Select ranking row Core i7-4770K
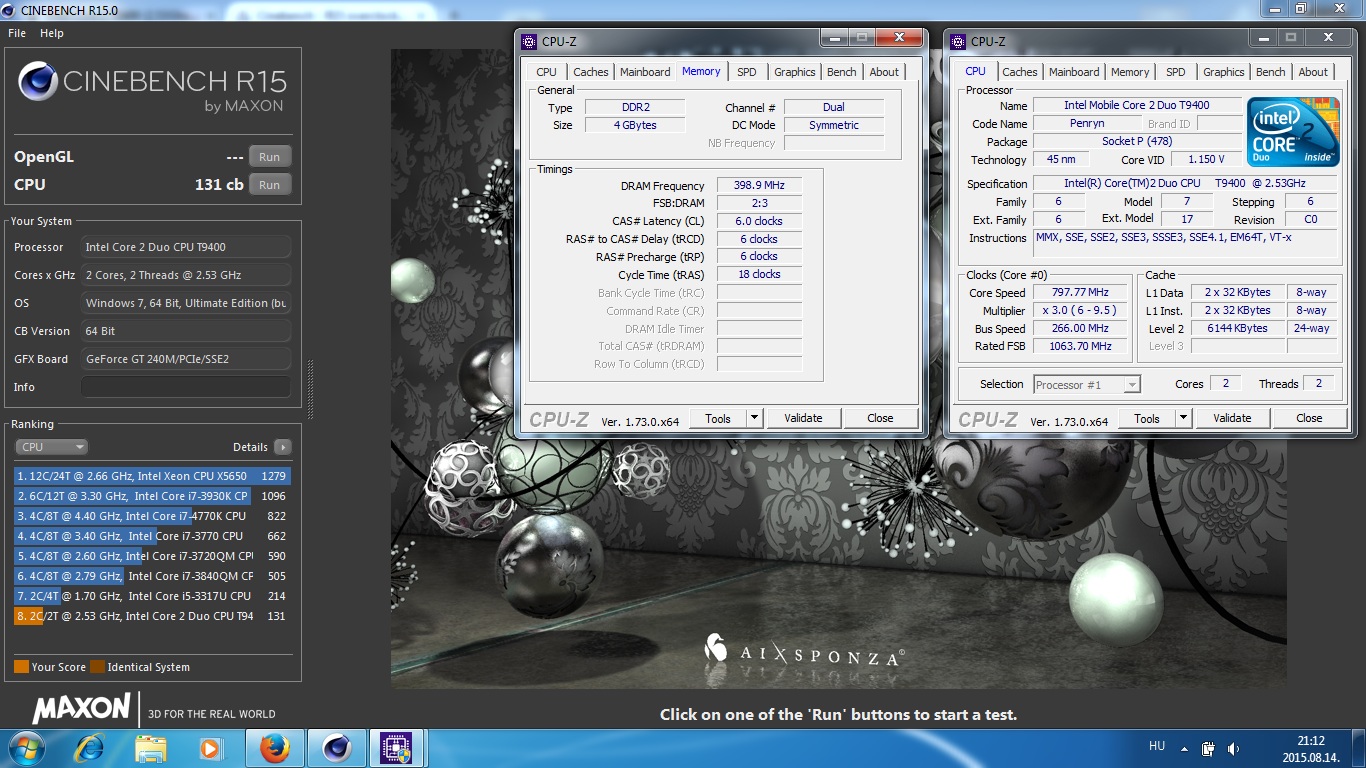Viewport: 1366px width, 768px height. (152, 516)
